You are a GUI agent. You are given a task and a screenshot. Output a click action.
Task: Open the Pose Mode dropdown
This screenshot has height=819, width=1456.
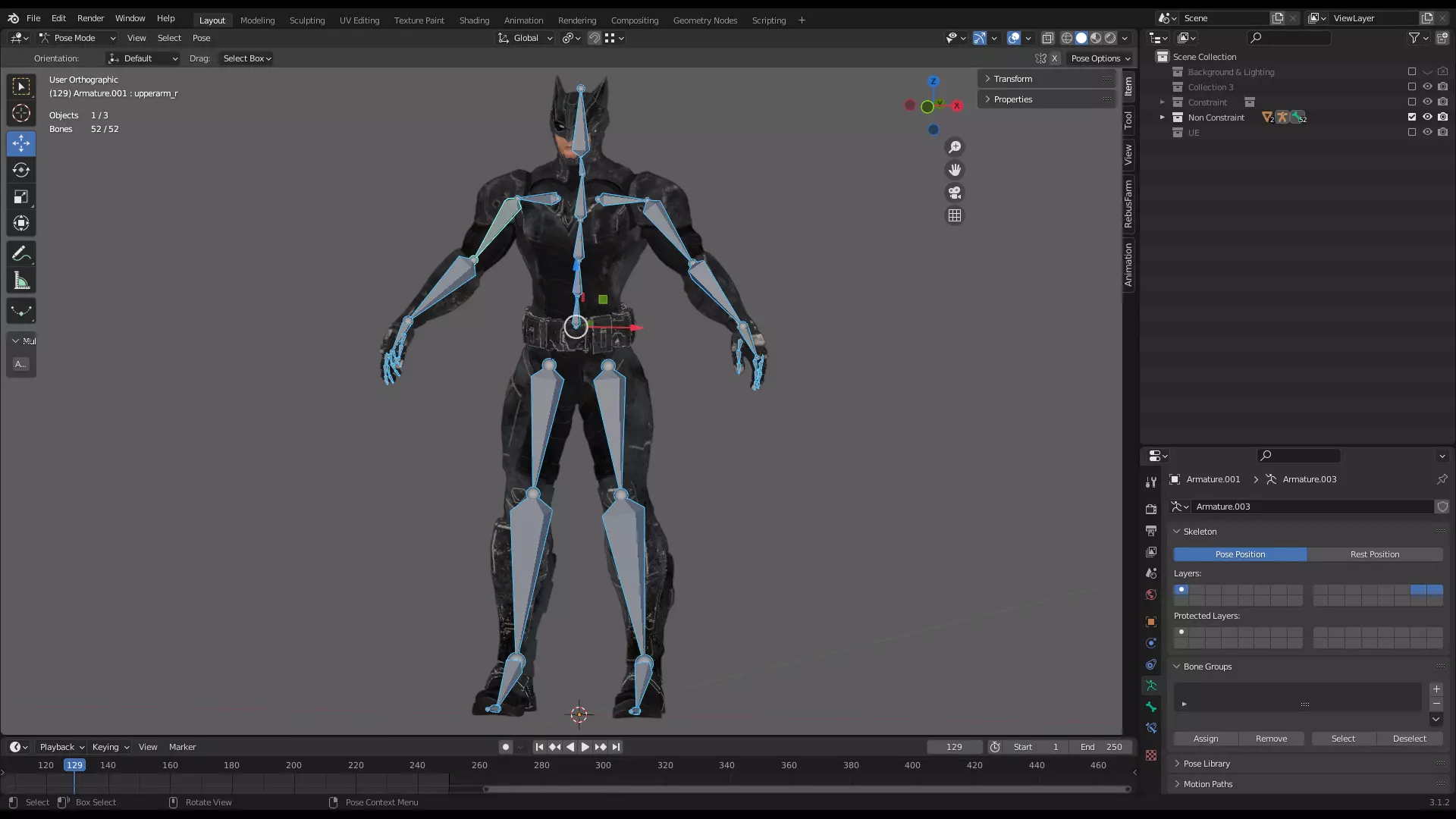point(77,38)
